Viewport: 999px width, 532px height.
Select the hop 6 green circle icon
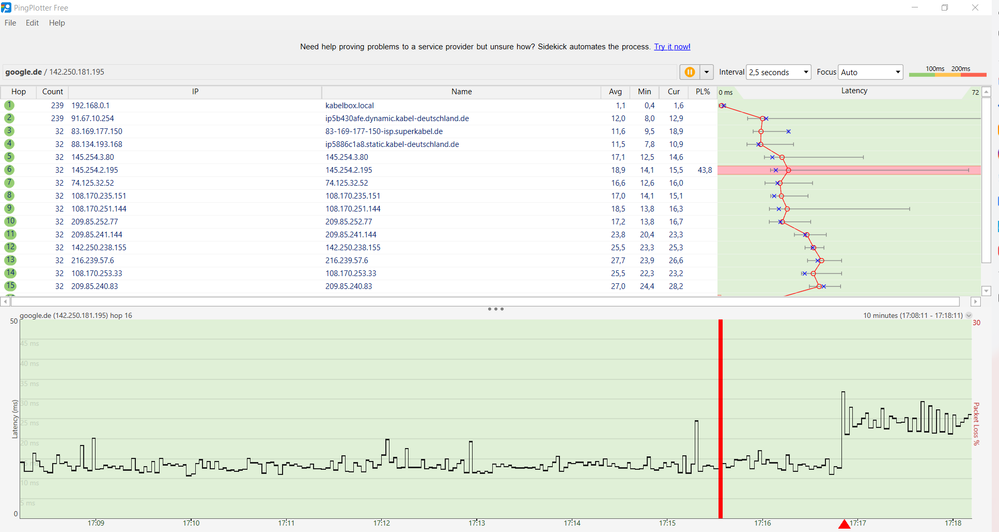[9, 169]
